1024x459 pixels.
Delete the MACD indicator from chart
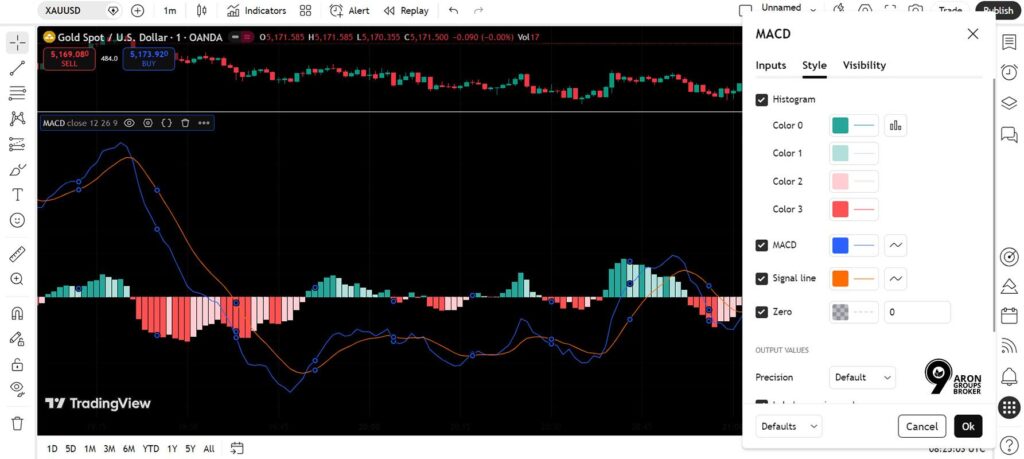click(x=185, y=123)
